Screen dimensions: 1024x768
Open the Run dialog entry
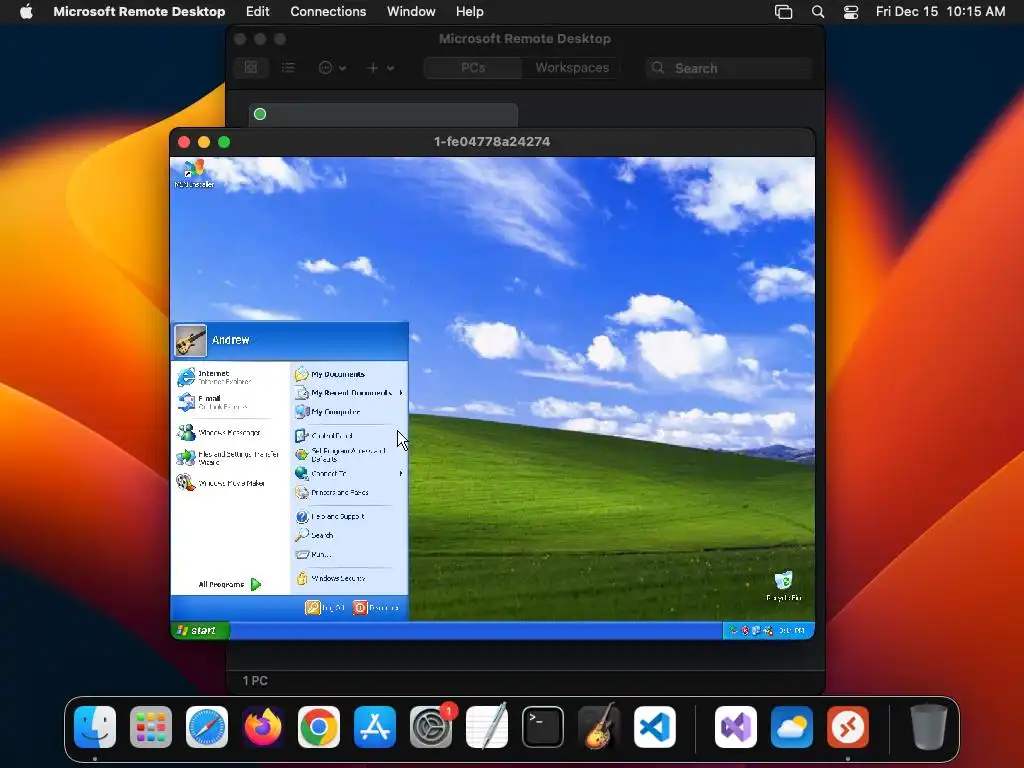[x=313, y=554]
